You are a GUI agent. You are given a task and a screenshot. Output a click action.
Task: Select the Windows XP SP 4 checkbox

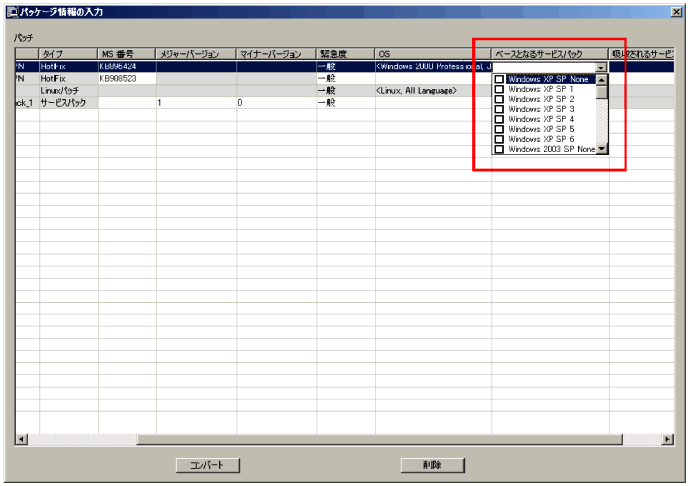pos(499,119)
